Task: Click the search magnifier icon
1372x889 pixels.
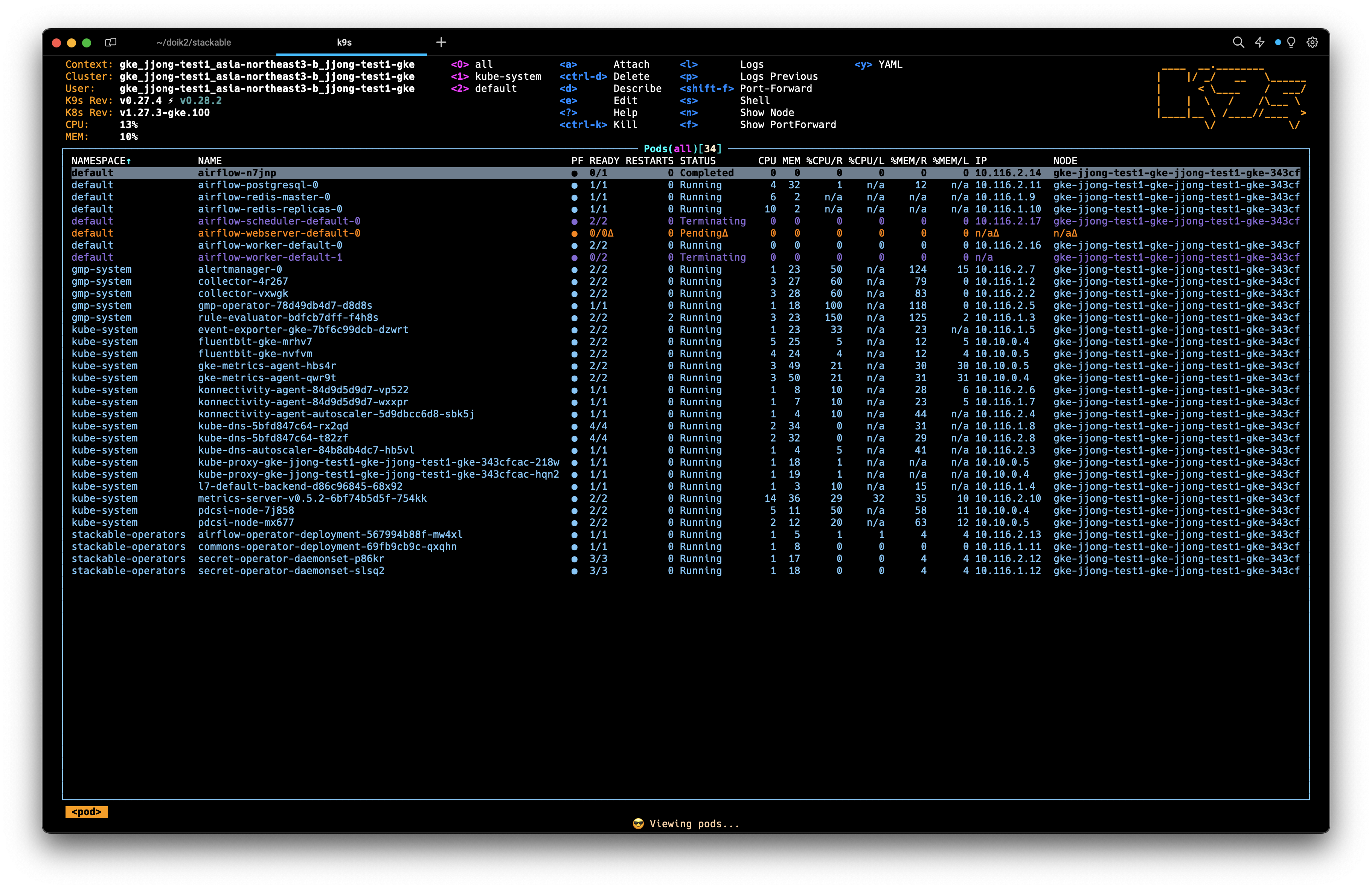Action: coord(1238,42)
